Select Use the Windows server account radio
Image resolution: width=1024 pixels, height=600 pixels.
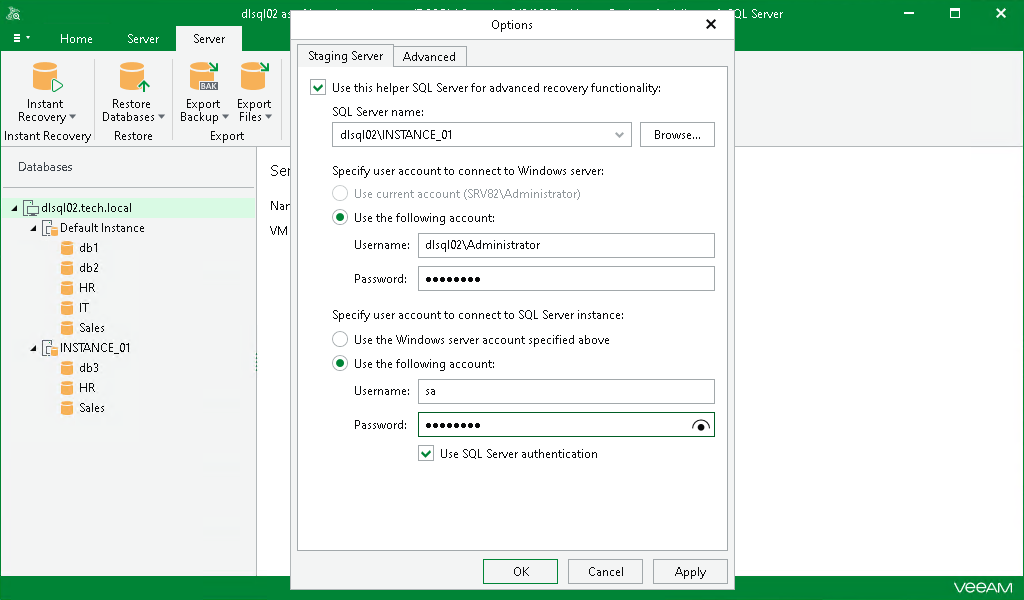340,340
